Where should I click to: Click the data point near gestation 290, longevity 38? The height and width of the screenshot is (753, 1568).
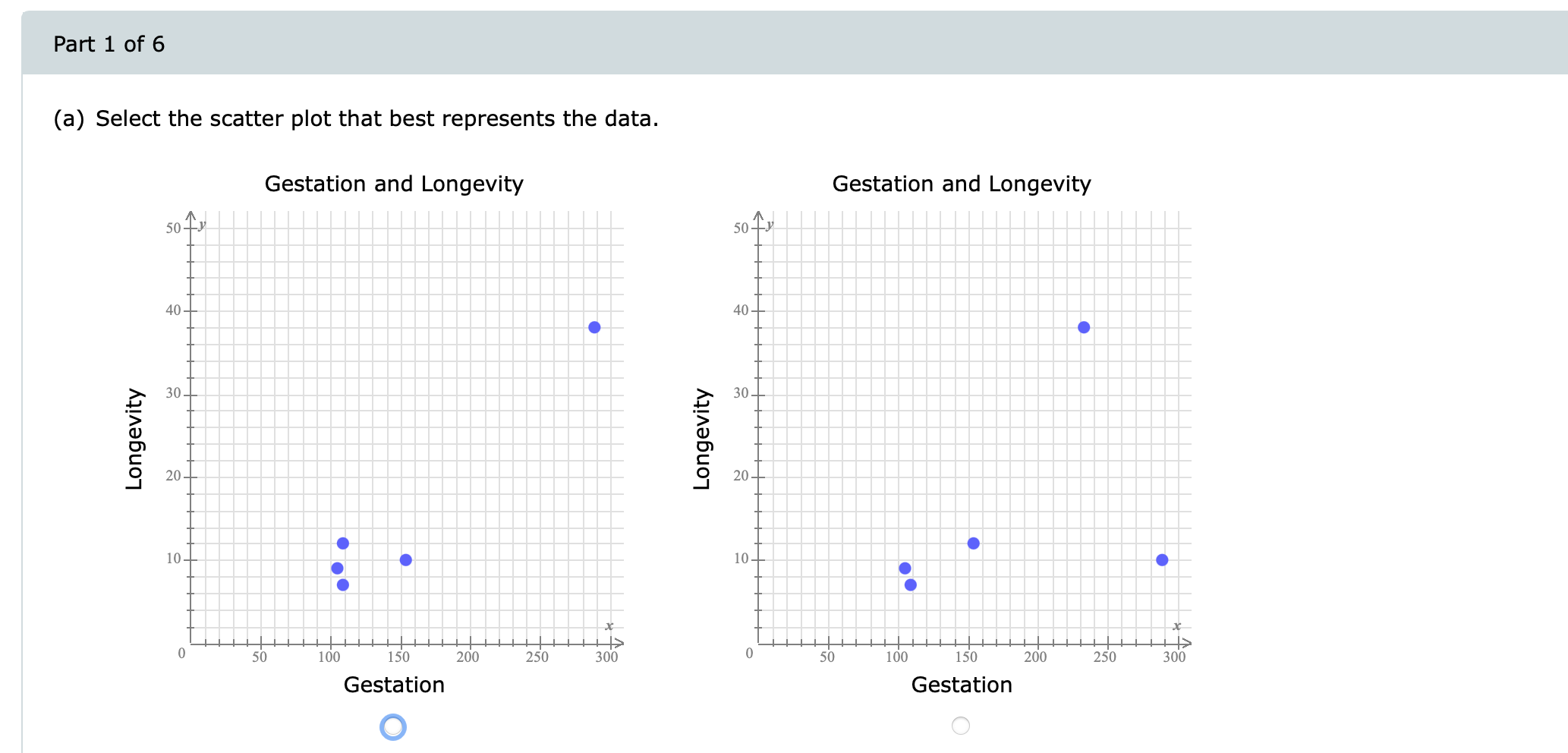[x=594, y=326]
